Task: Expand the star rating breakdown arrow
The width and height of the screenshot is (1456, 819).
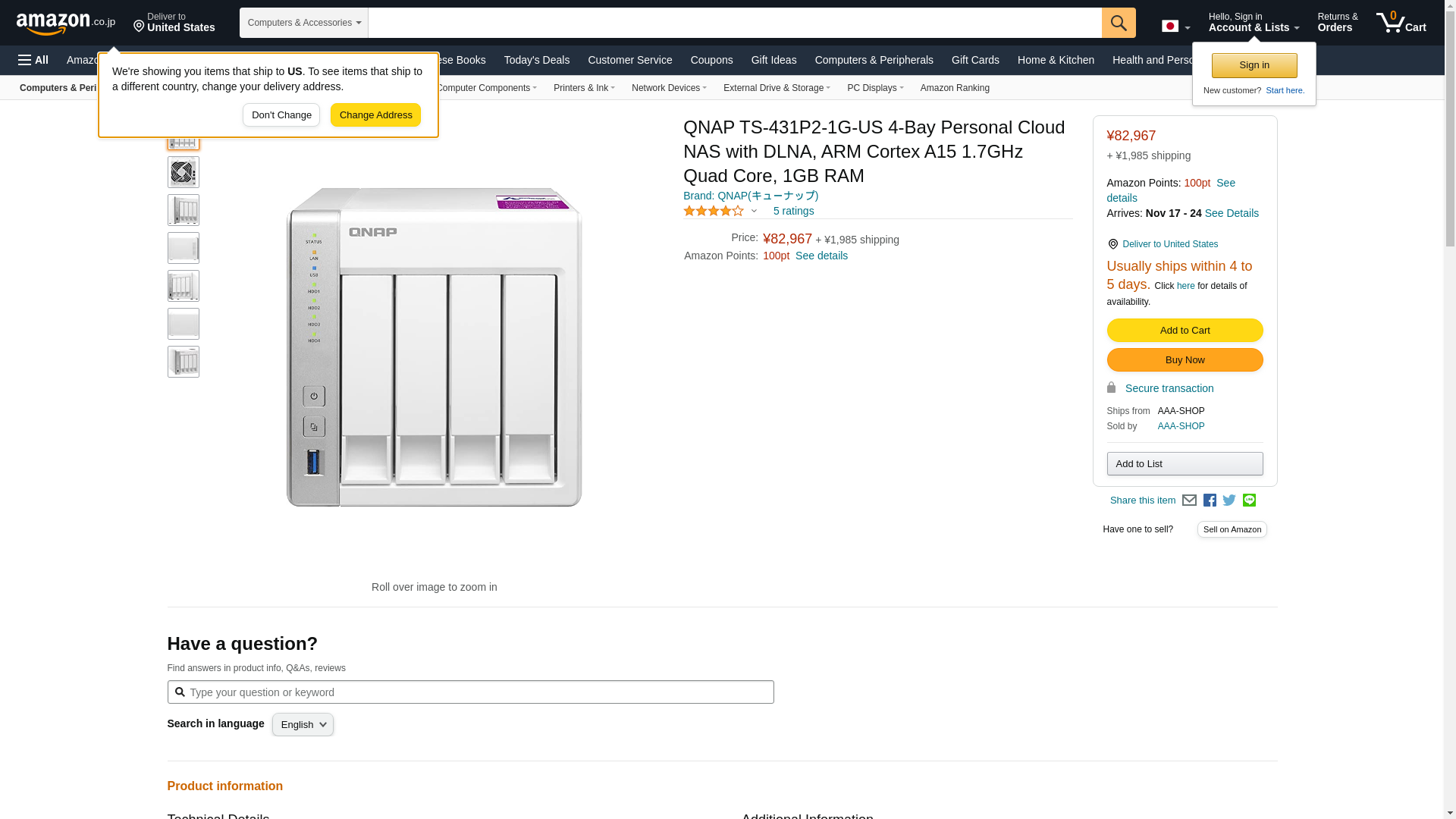Action: click(754, 212)
